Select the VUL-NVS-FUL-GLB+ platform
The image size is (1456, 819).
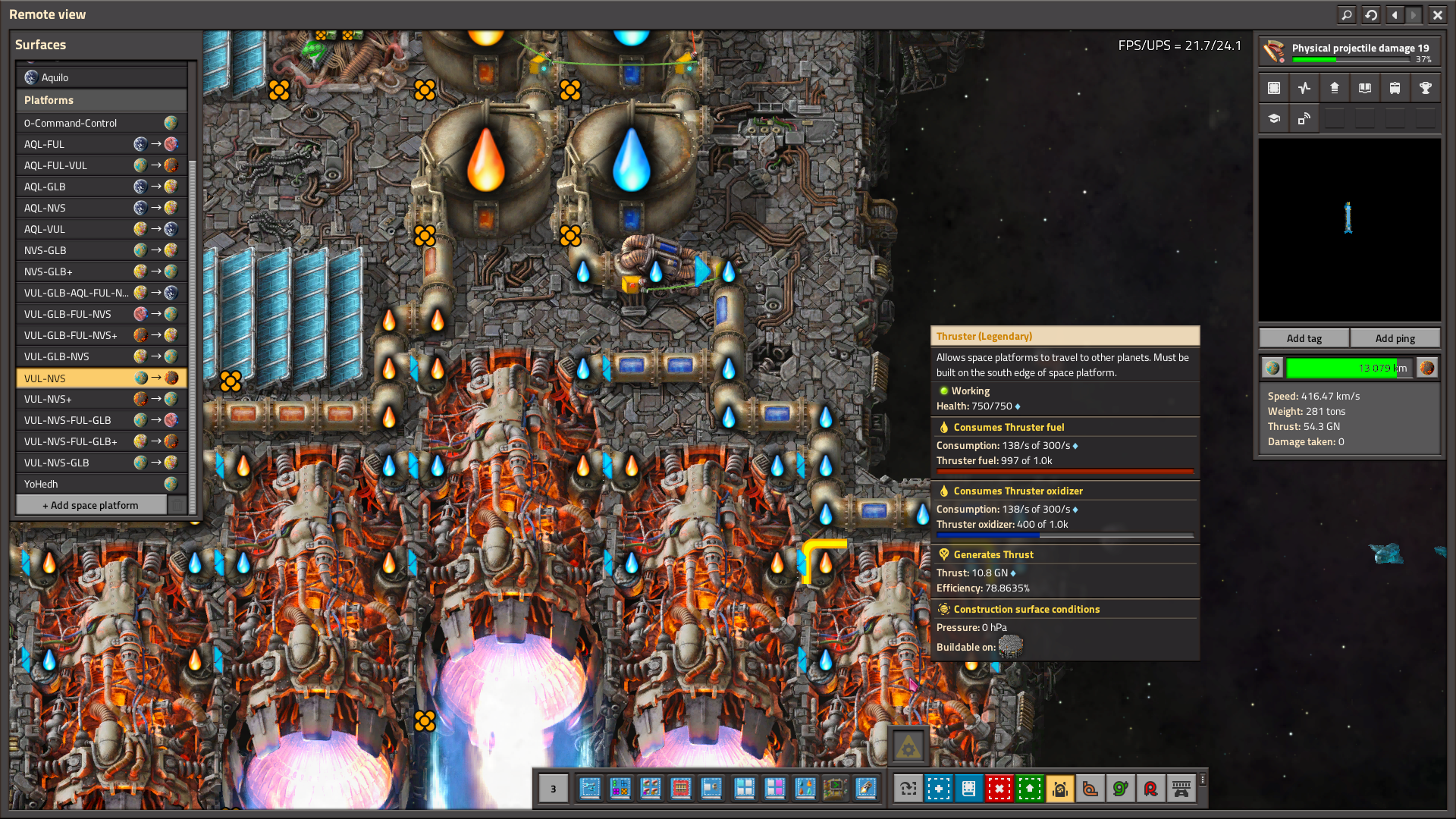(102, 441)
